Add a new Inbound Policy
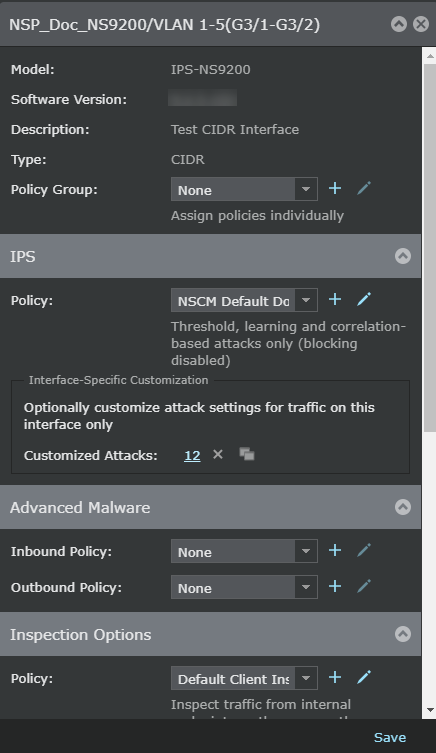This screenshot has height=753, width=436. pos(335,550)
